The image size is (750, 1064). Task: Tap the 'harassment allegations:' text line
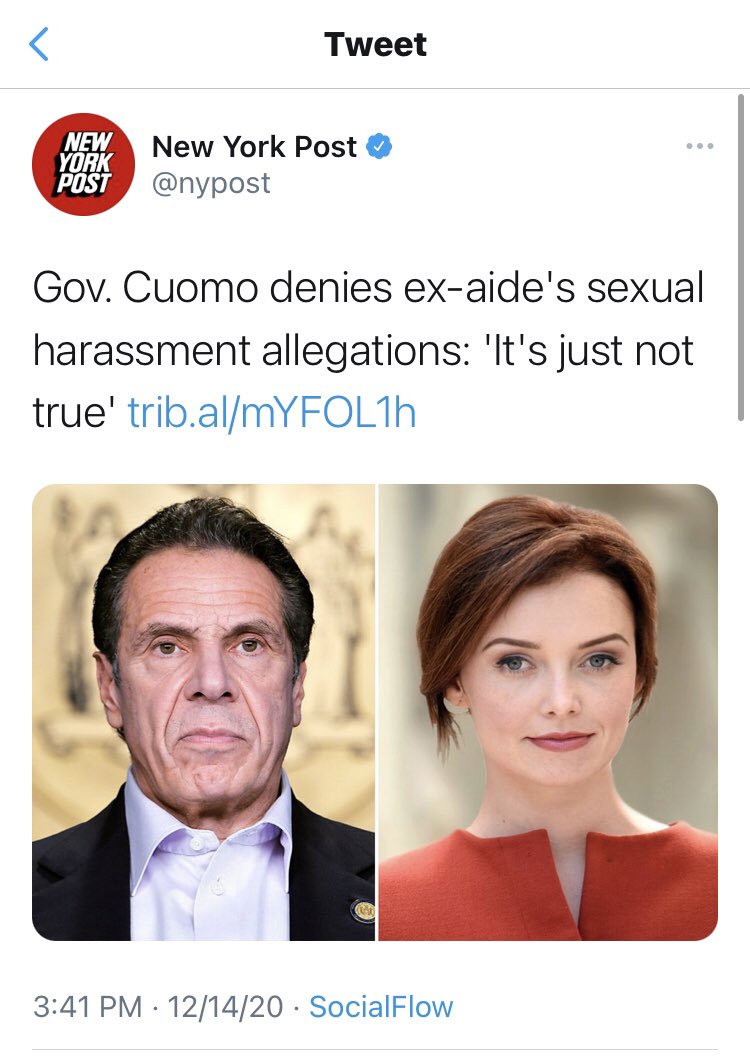coord(251,351)
